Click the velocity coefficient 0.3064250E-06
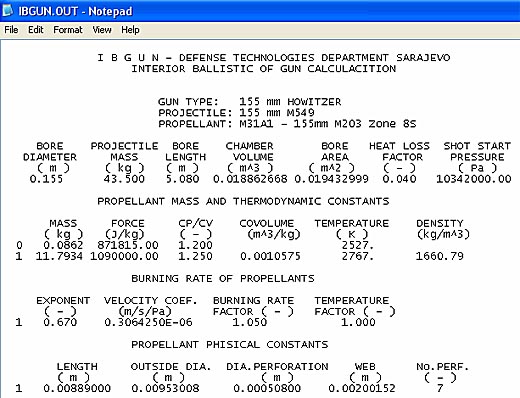 (148, 322)
